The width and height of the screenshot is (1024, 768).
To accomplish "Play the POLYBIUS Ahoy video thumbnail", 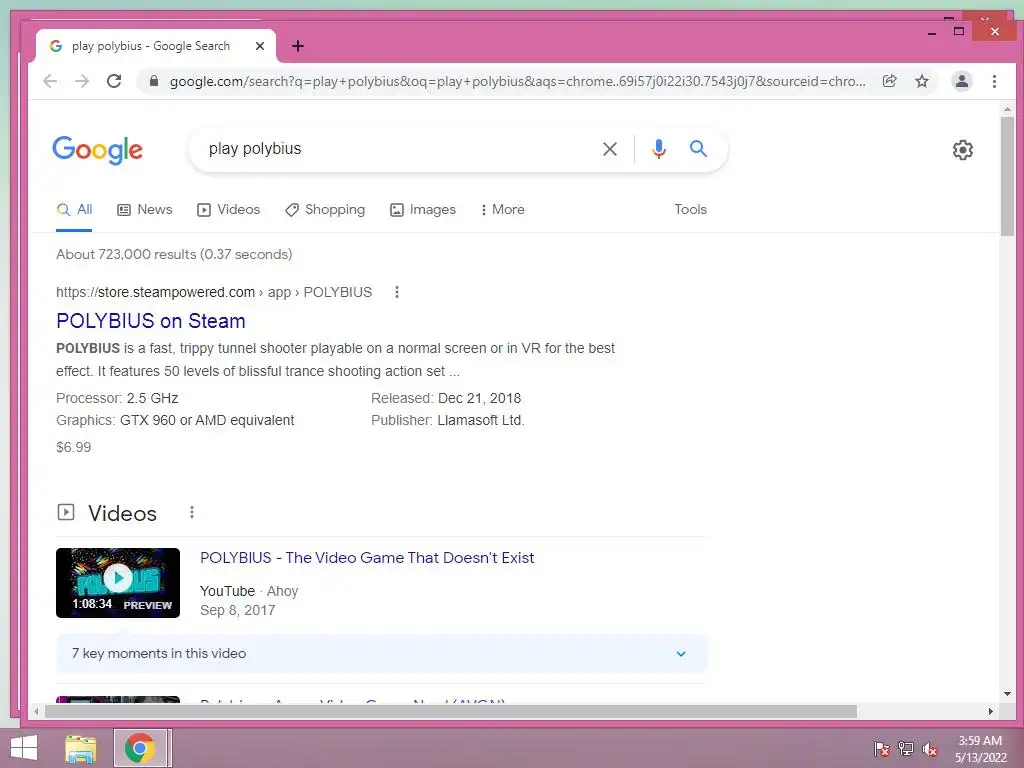I will click(x=118, y=583).
